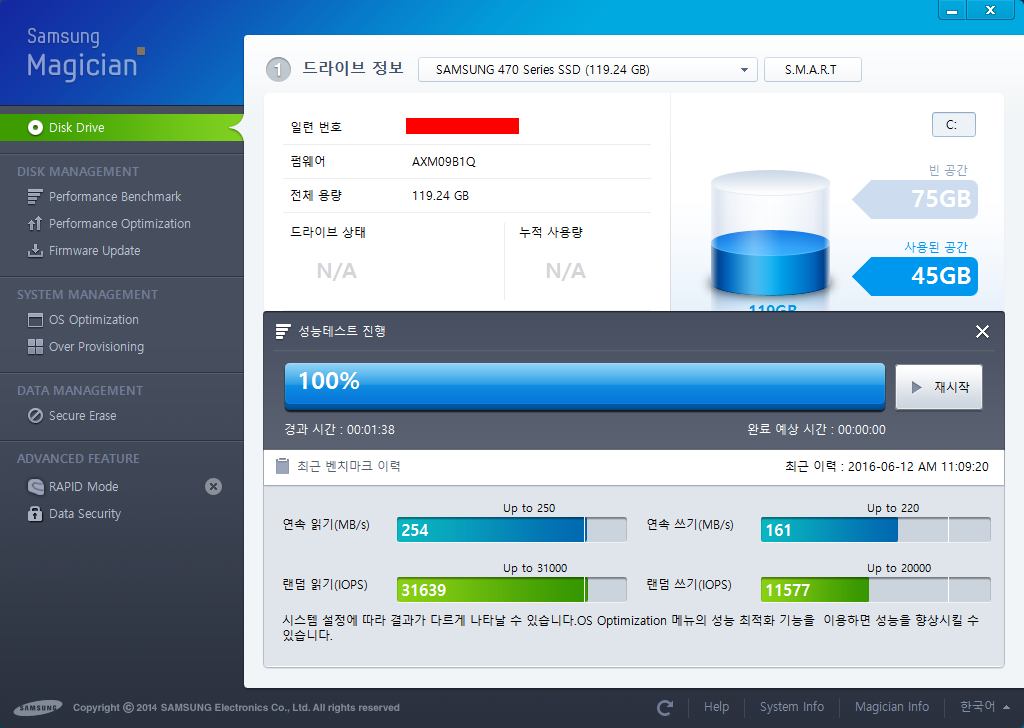Image resolution: width=1024 pixels, height=728 pixels.
Task: Click the Samsung Magician logo
Action: point(85,55)
